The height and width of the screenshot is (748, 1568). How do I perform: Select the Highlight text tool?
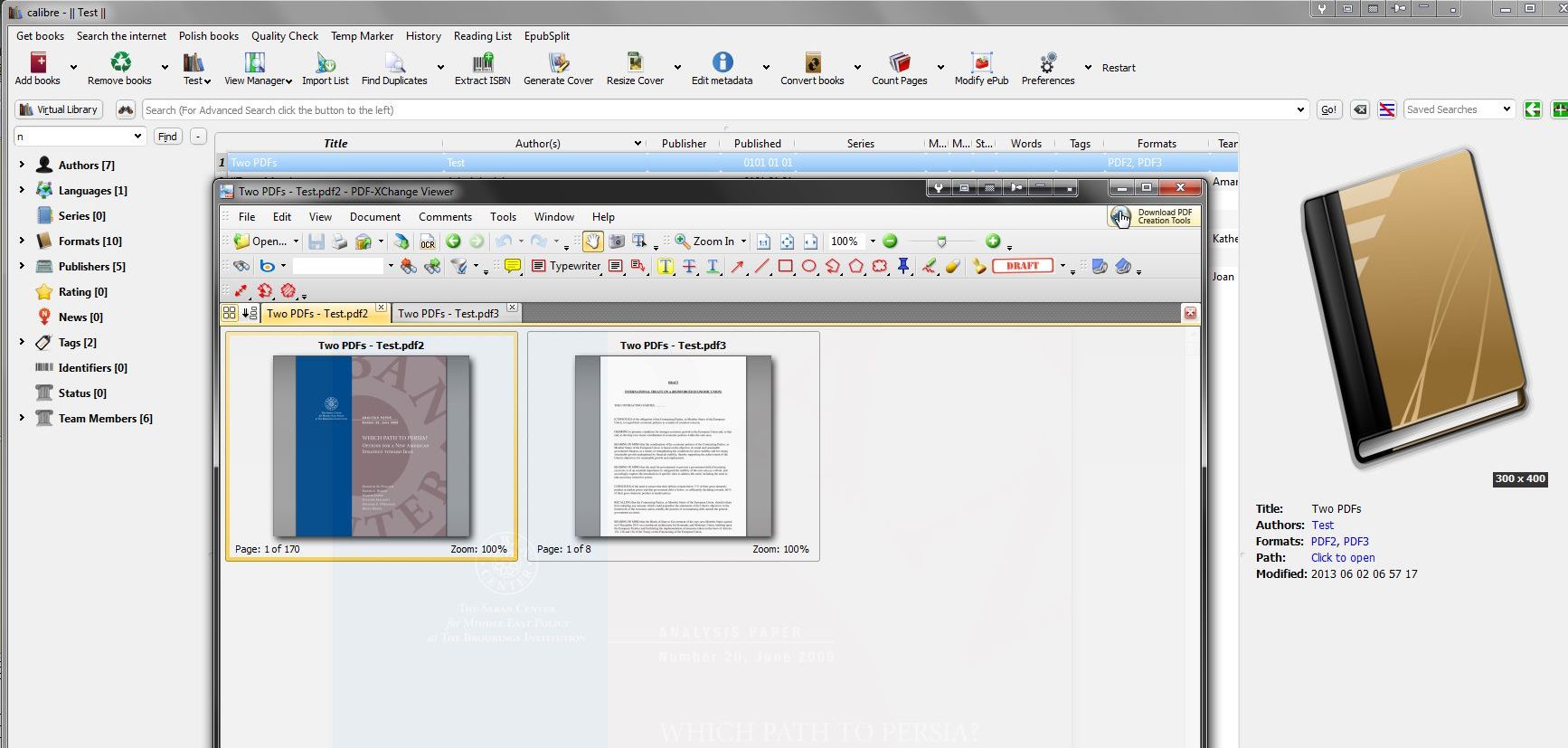coord(666,266)
